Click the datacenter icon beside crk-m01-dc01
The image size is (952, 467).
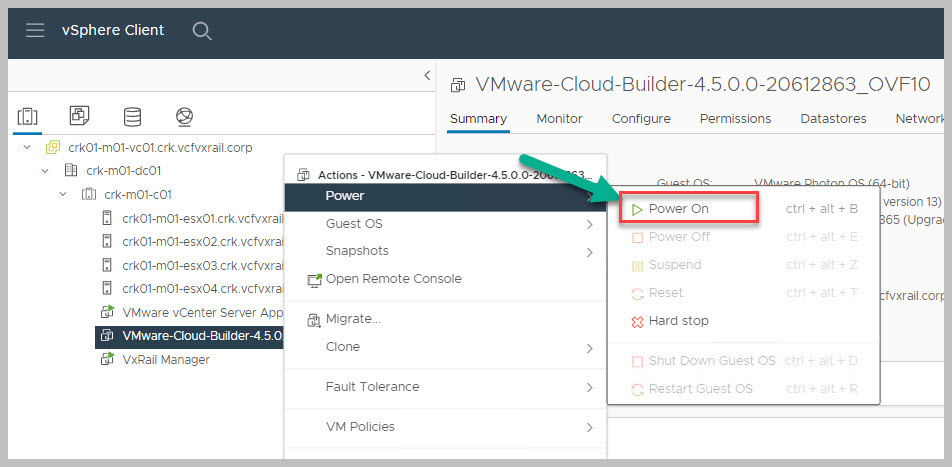point(71,171)
